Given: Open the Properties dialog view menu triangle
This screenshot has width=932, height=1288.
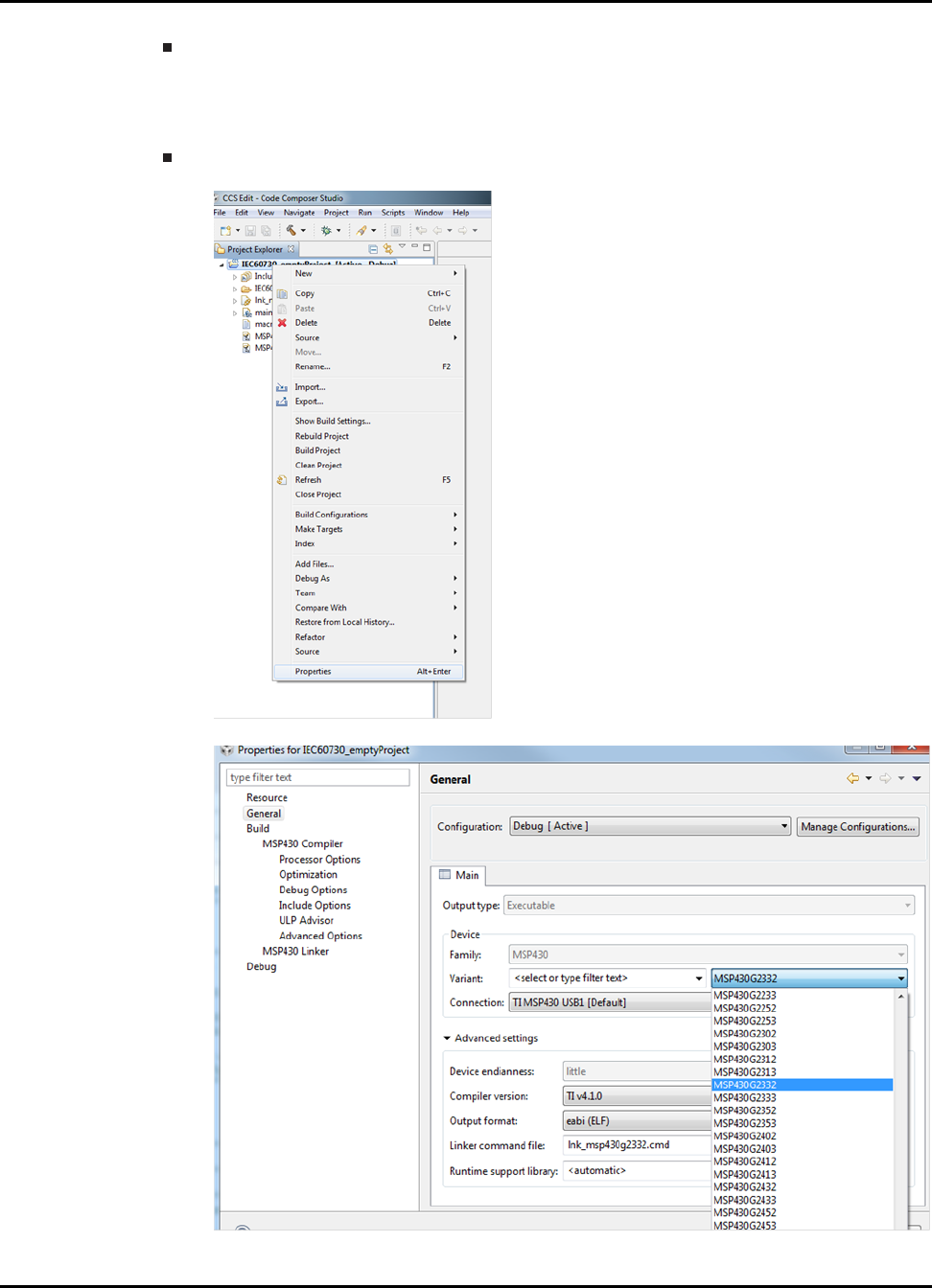Looking at the screenshot, I should point(917,778).
